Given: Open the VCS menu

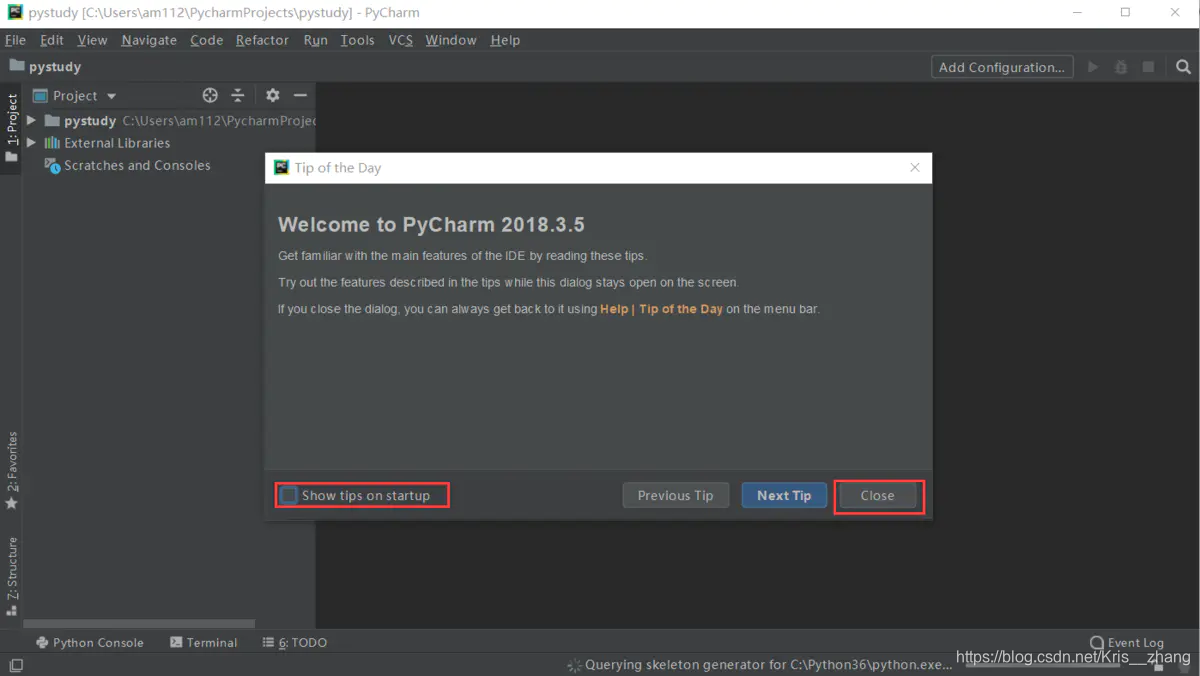Looking at the screenshot, I should (401, 40).
